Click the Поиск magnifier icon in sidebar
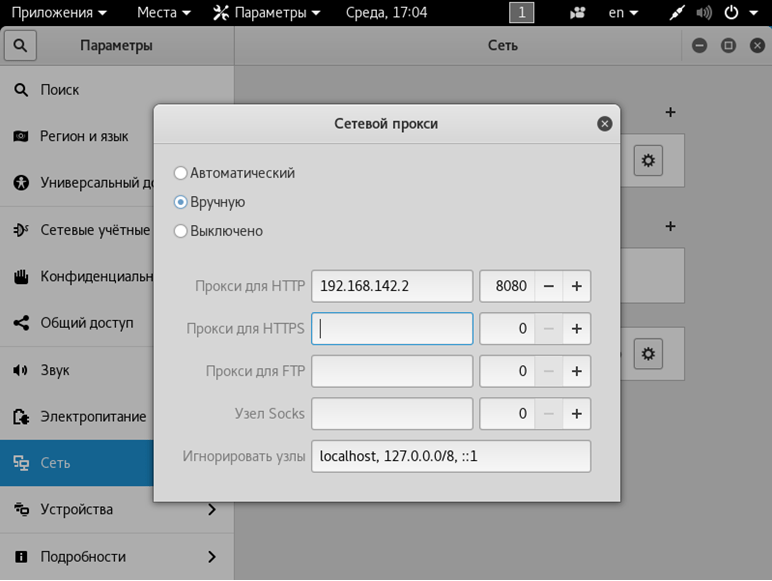Image resolution: width=772 pixels, height=581 pixels. point(20,90)
